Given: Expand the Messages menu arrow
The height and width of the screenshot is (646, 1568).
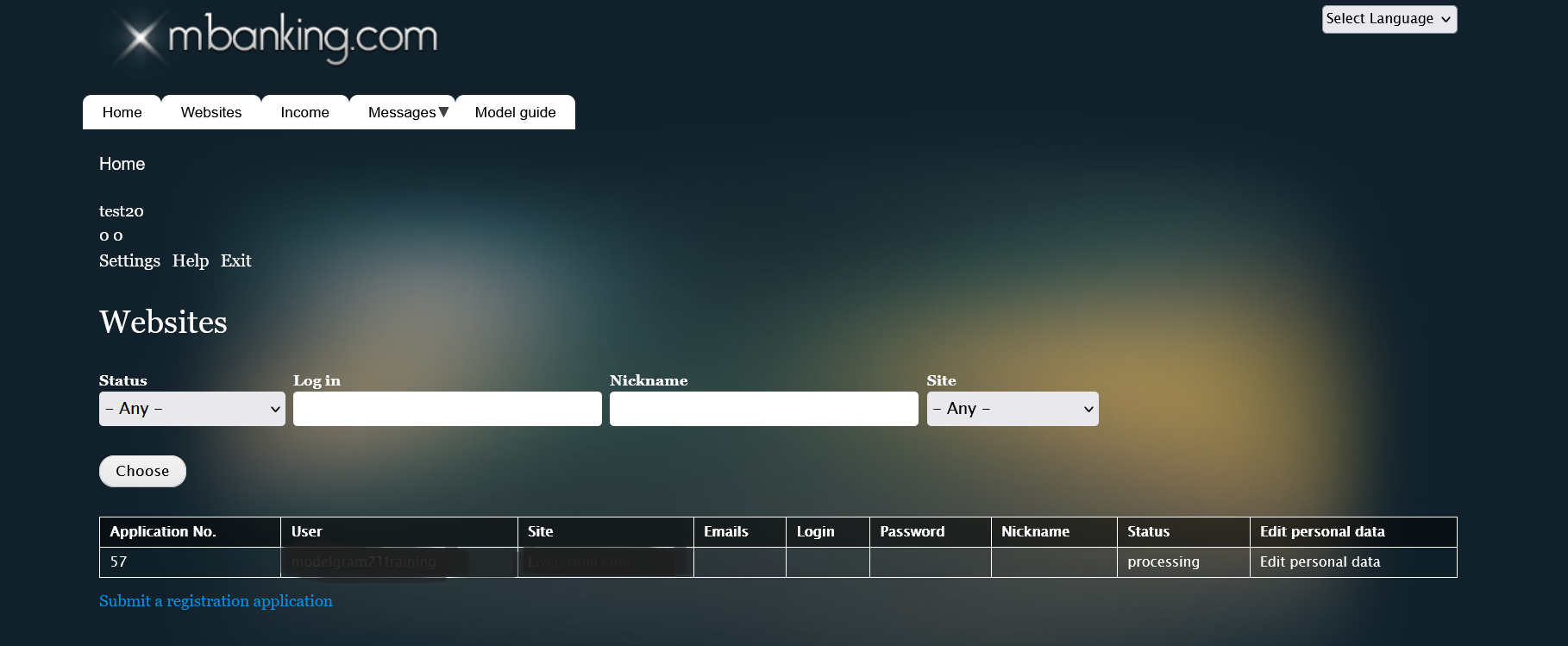Looking at the screenshot, I should 443,112.
